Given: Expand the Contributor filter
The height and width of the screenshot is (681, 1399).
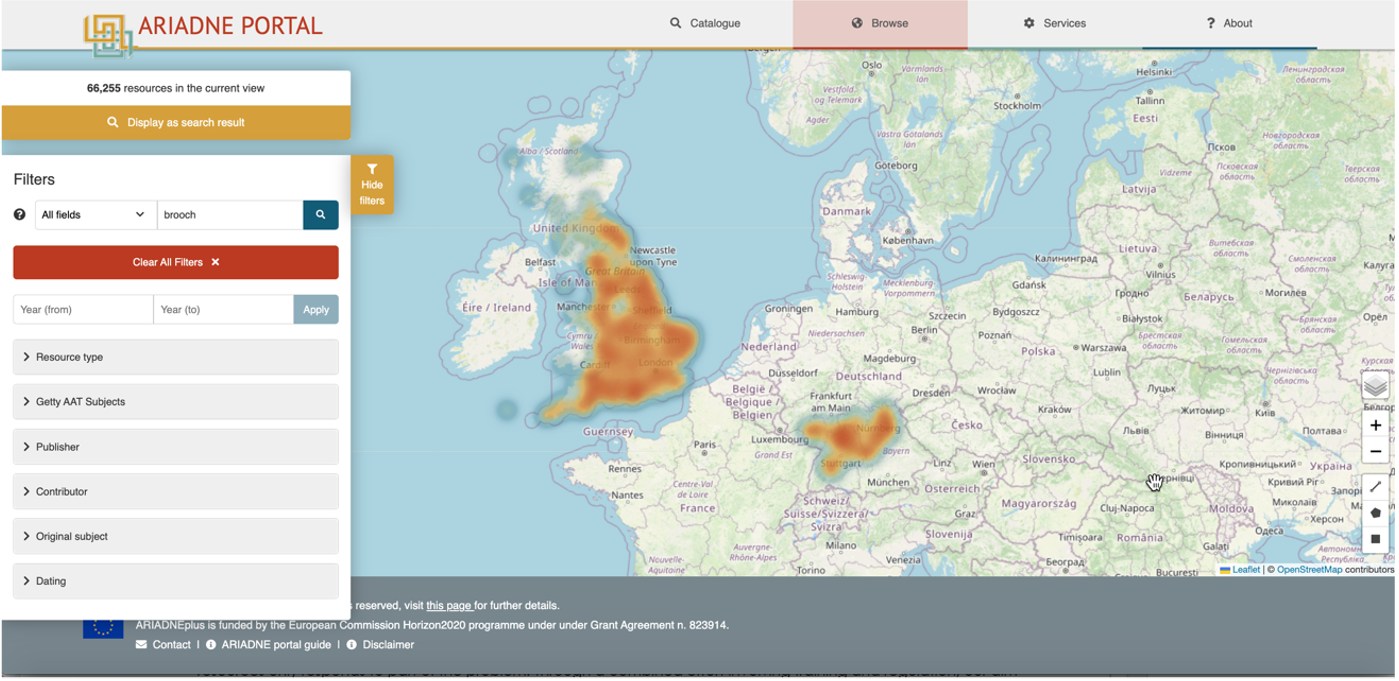Looking at the screenshot, I should pyautogui.click(x=176, y=492).
